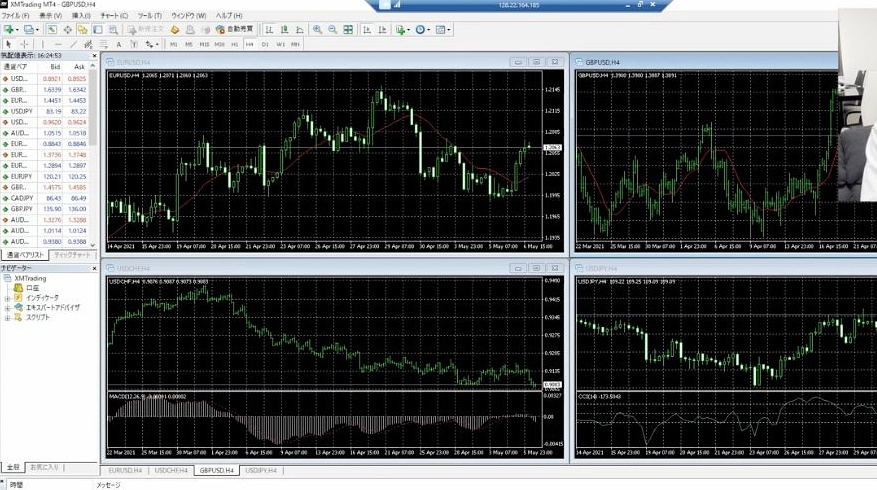Select the text label tool

pos(134,44)
